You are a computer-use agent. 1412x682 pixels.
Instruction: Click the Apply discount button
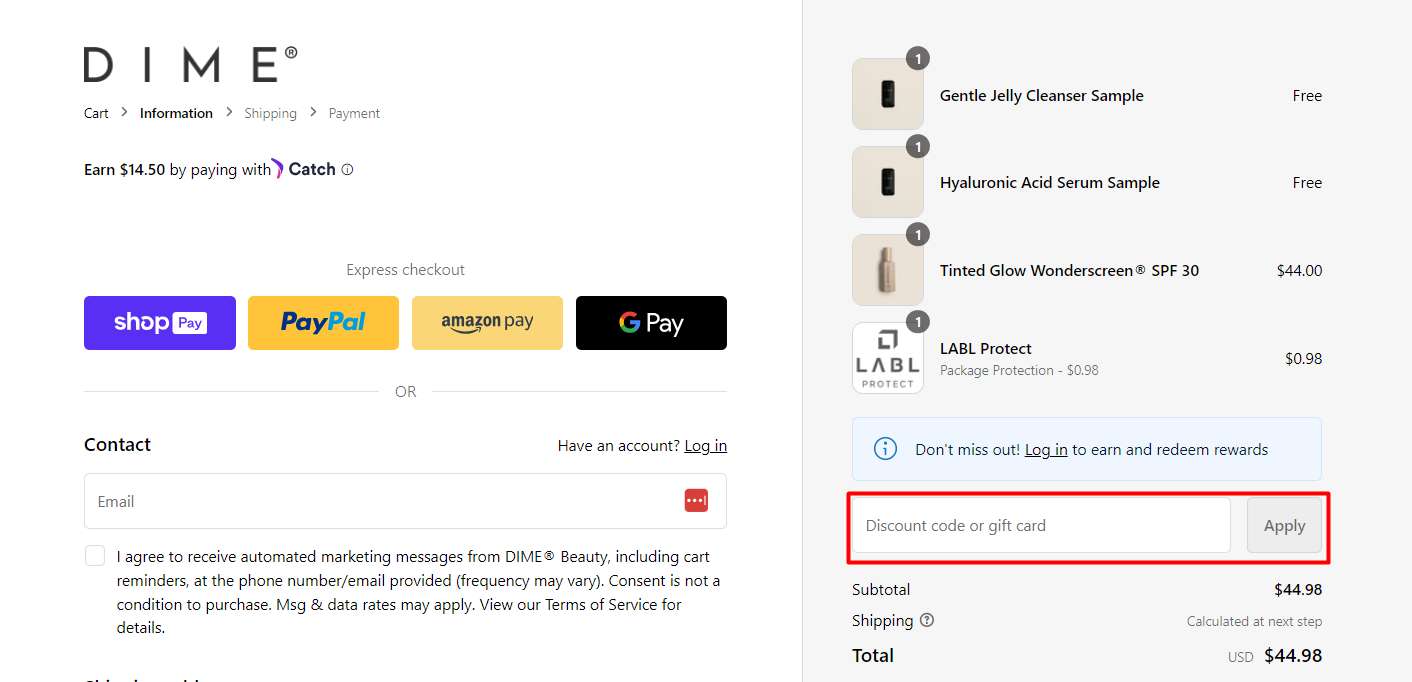tap(1284, 525)
